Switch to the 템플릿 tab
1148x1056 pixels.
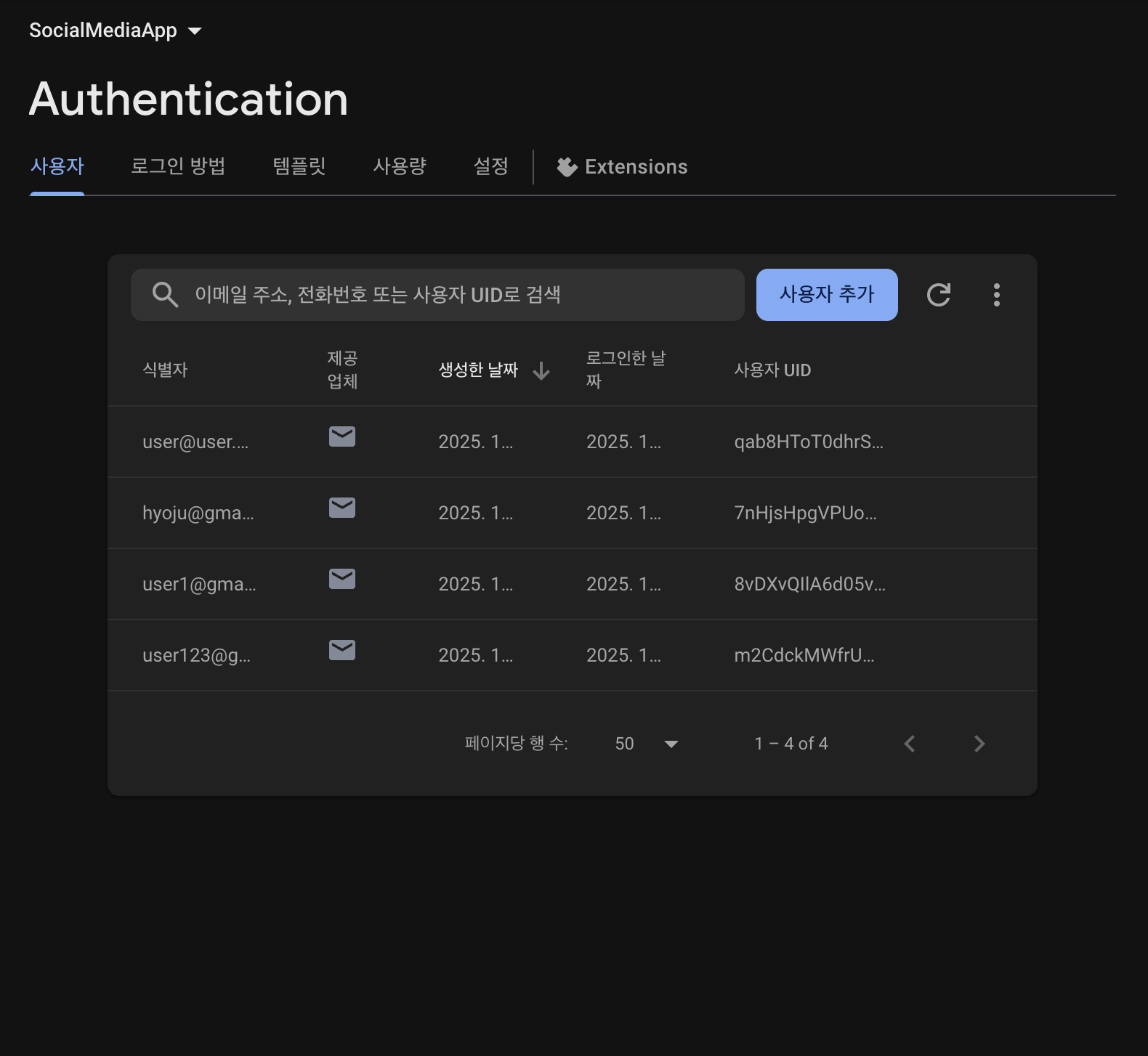tap(299, 166)
